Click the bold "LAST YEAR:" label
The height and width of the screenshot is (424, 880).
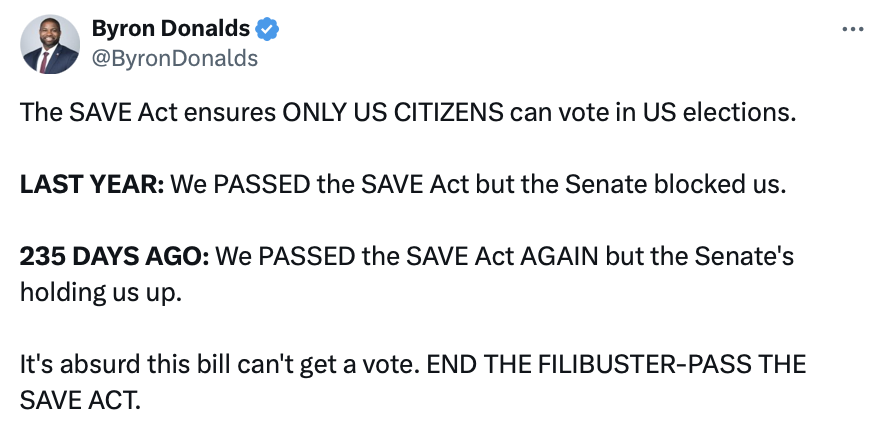pos(91,184)
